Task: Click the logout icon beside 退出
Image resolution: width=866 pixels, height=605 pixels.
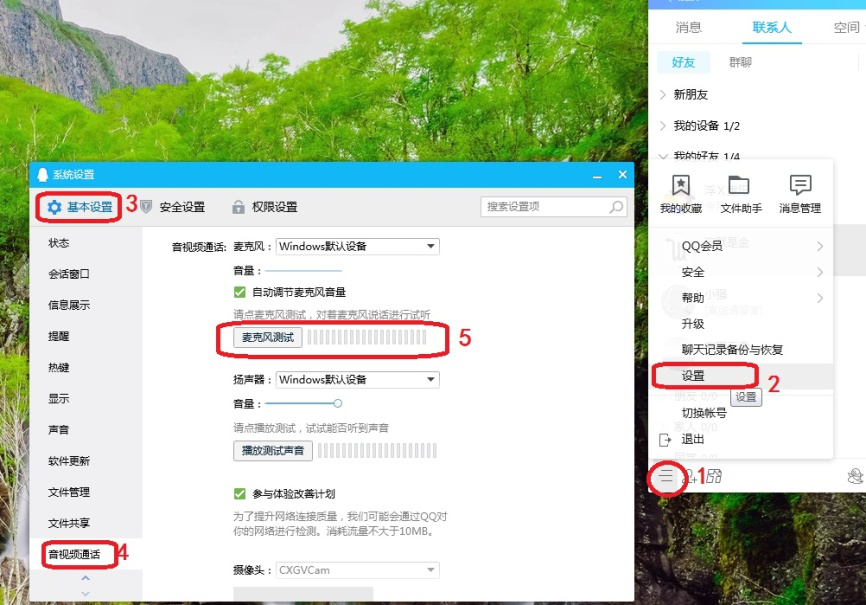Action: point(665,440)
